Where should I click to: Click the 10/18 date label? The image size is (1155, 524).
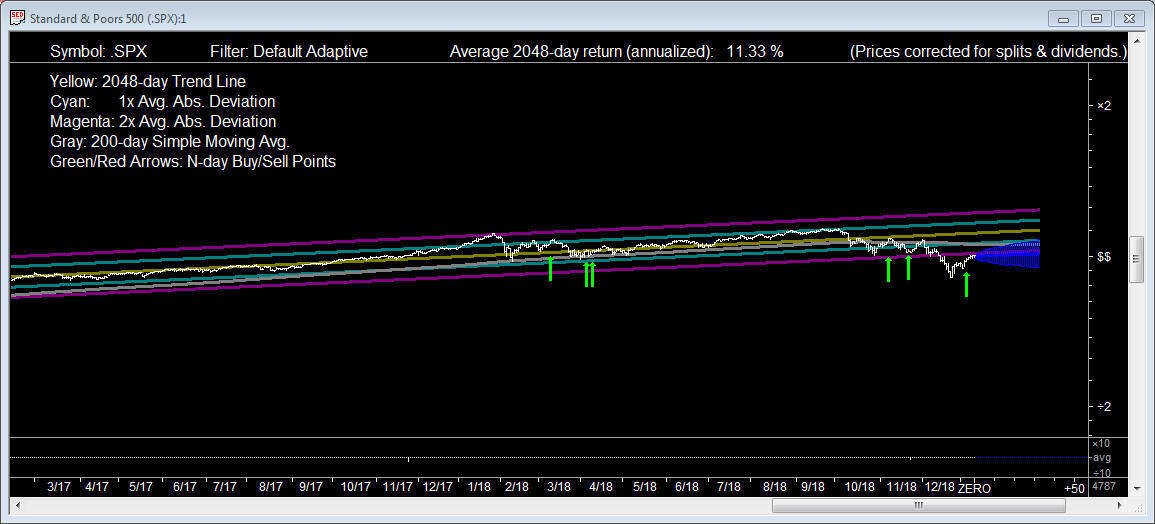(860, 487)
